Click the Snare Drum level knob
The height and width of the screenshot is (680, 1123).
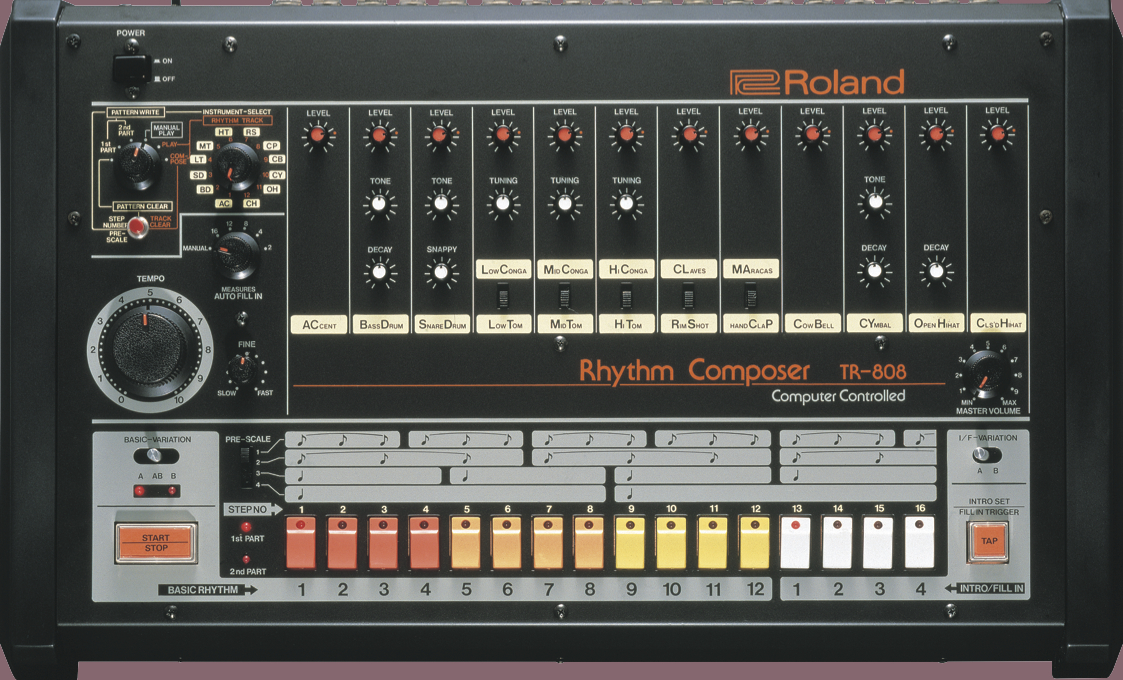[441, 135]
